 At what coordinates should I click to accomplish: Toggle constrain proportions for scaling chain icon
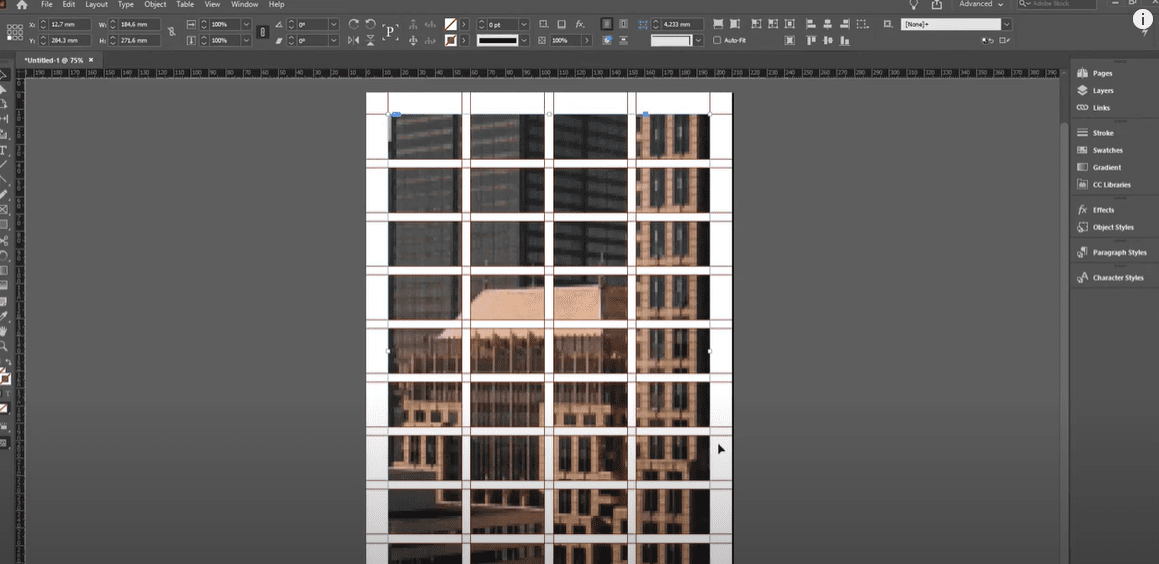pyautogui.click(x=262, y=32)
